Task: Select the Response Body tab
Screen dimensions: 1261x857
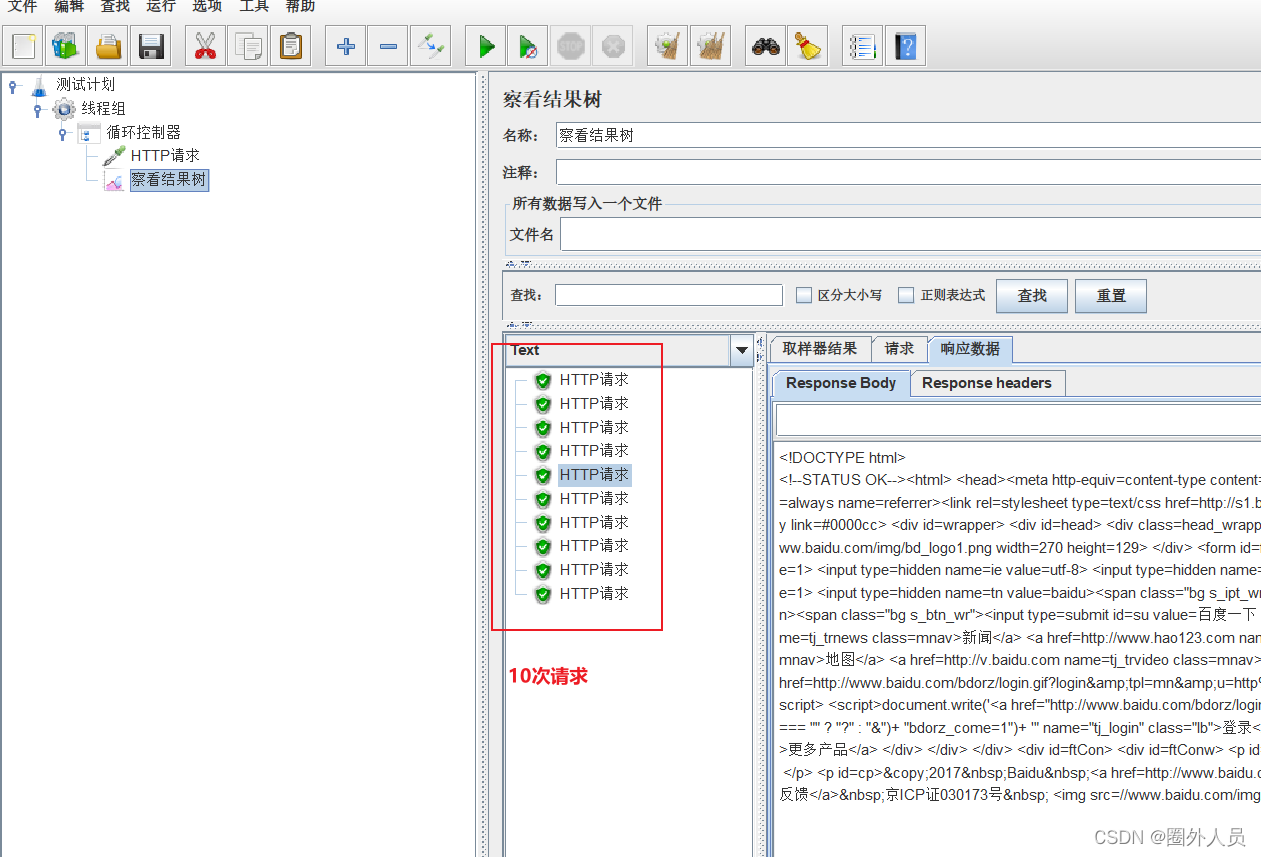Action: point(841,383)
